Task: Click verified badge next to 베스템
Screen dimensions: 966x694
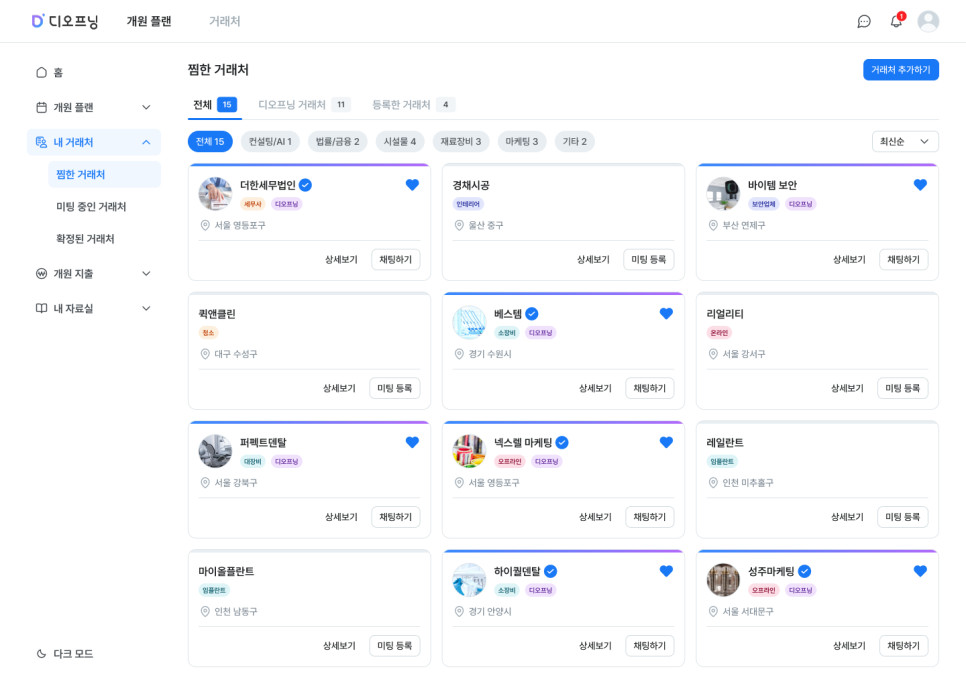Action: tap(532, 314)
